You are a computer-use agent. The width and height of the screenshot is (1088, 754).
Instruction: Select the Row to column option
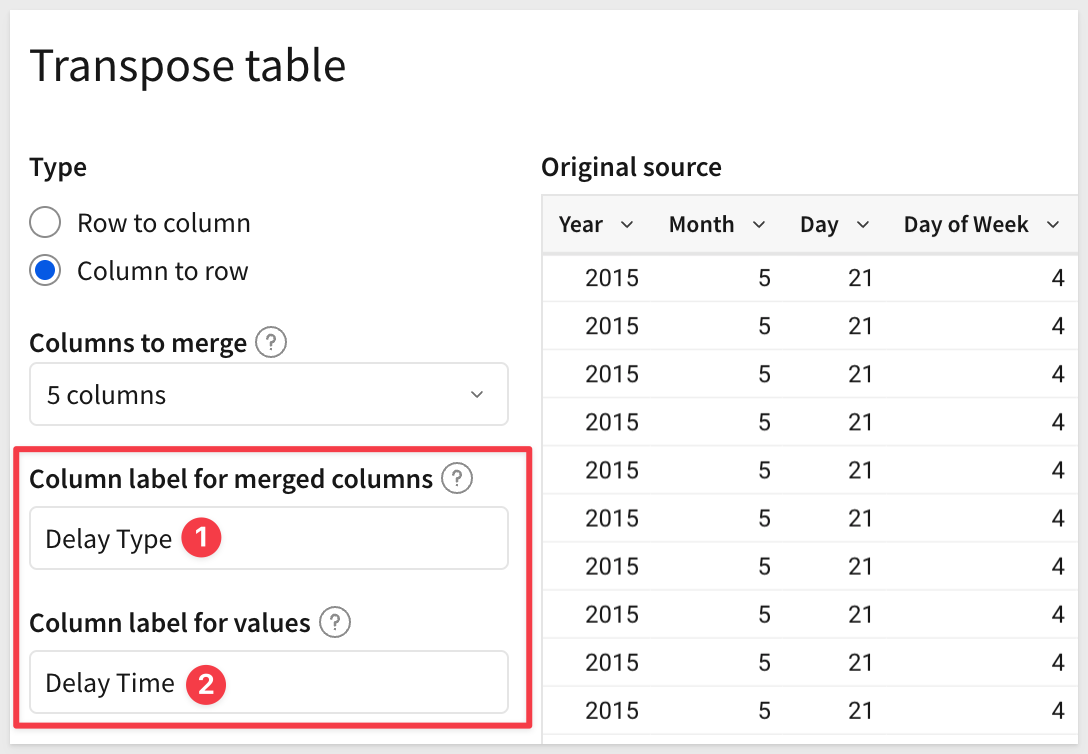coord(46,223)
